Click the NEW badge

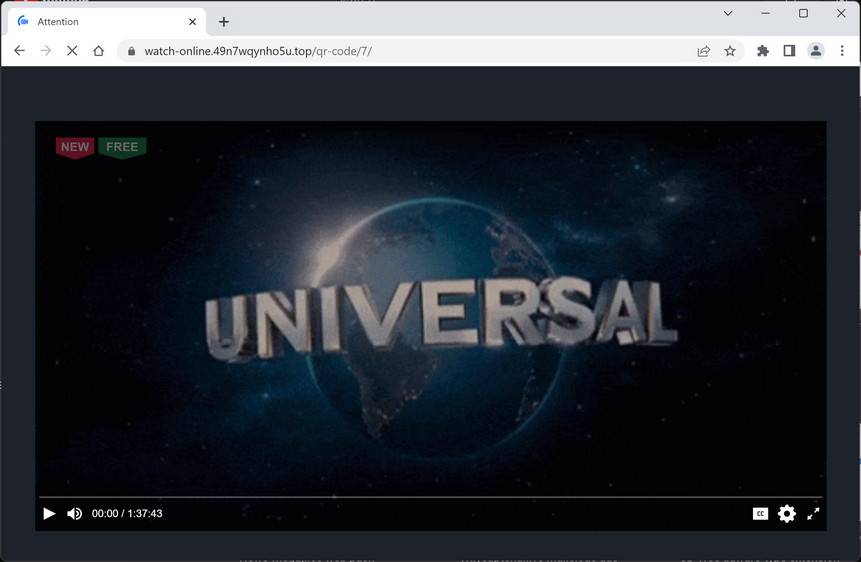[75, 147]
